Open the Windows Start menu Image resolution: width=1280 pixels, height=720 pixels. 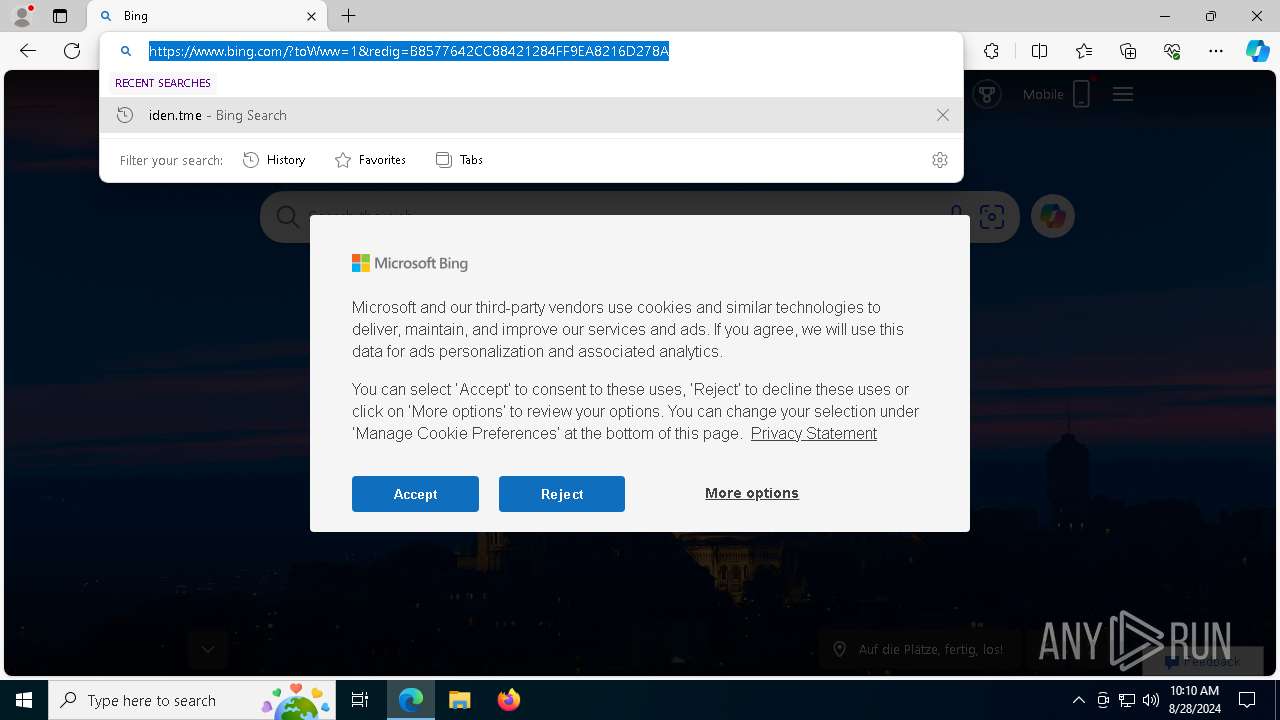(x=24, y=700)
